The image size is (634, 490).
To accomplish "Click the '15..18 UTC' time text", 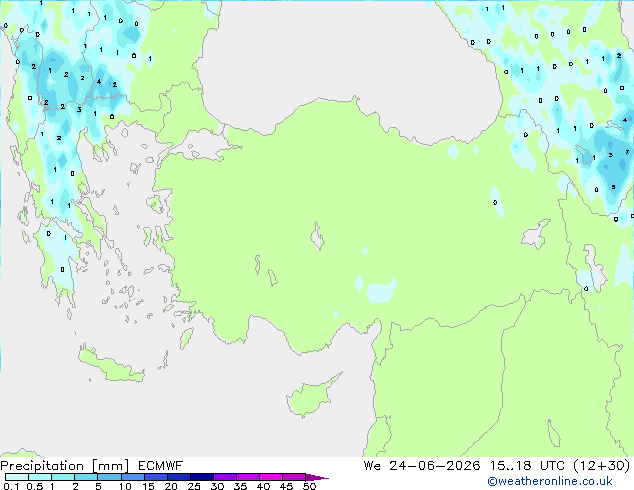I will click(x=527, y=466).
